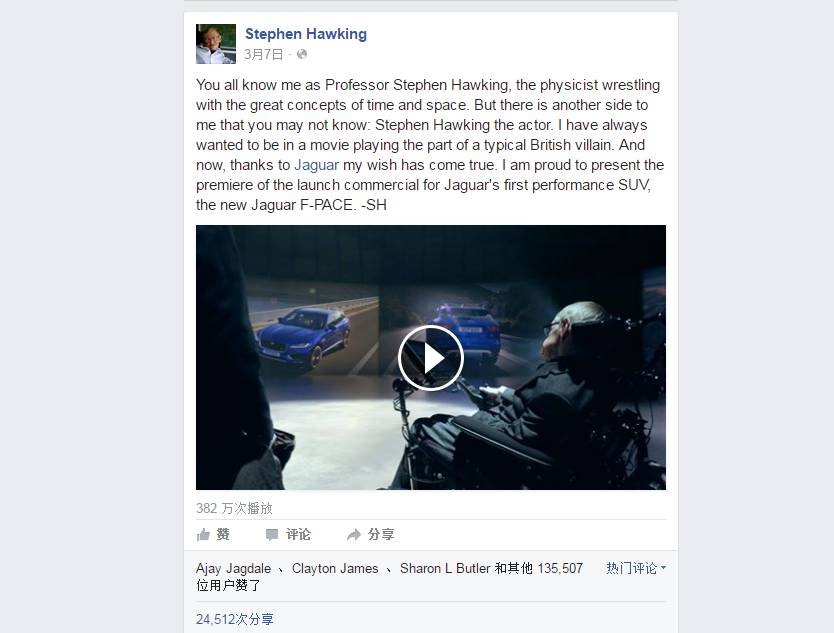Image resolution: width=834 pixels, height=633 pixels.
Task: Open the Stephen Hawking profile name link
Action: tap(306, 34)
